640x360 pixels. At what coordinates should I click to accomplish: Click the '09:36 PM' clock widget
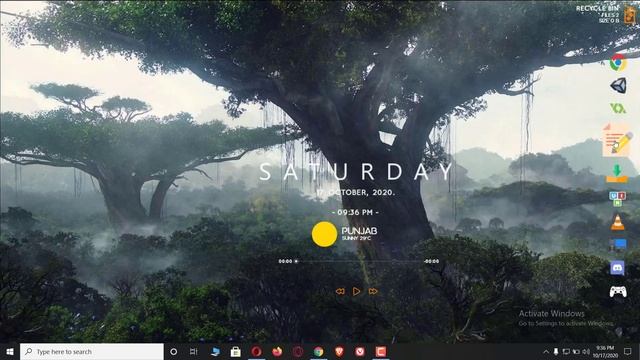click(x=355, y=212)
